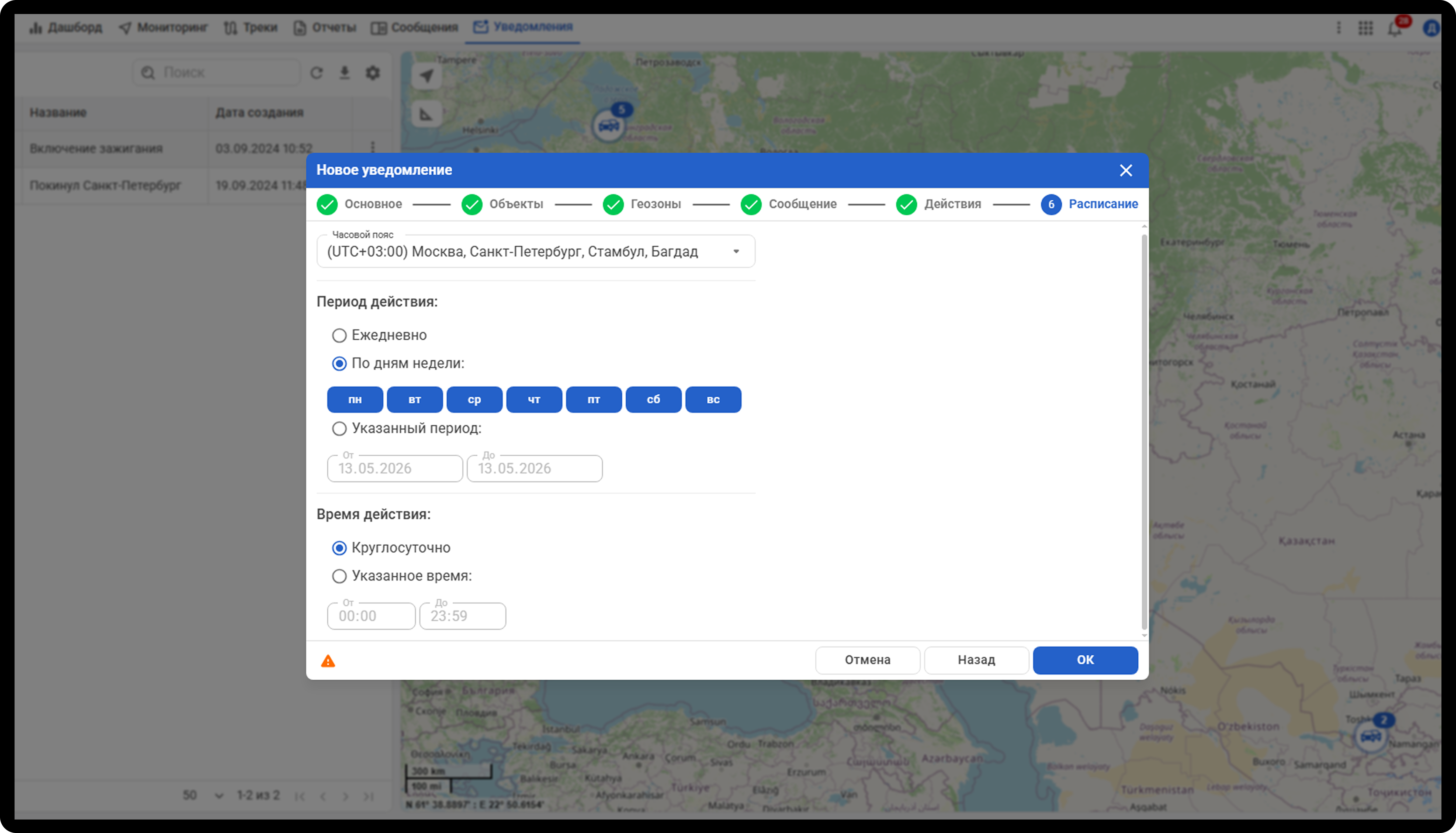
Task: Jump to the last page arrow
Action: tap(369, 796)
